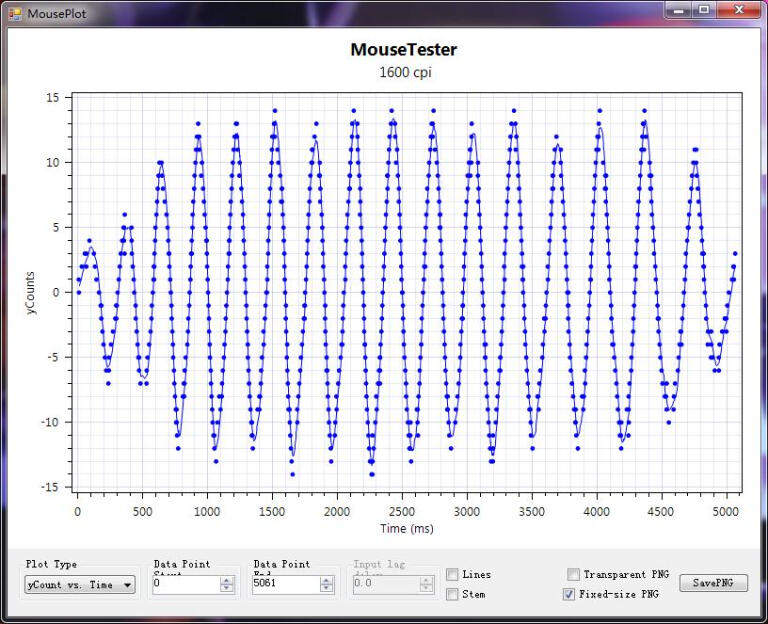This screenshot has height=624, width=768.
Task: Uncheck the Fixed-size PNG checkbox
Action: tap(569, 594)
